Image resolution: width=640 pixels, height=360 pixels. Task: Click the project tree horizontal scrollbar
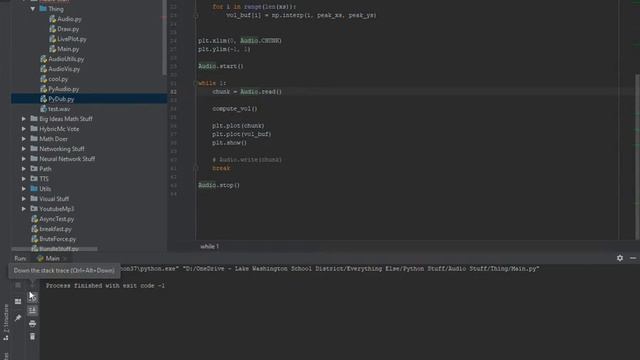(x=54, y=249)
